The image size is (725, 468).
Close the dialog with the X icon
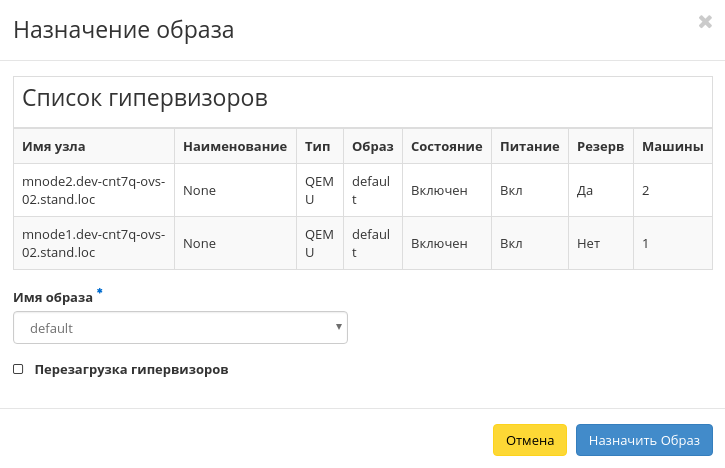(x=705, y=22)
